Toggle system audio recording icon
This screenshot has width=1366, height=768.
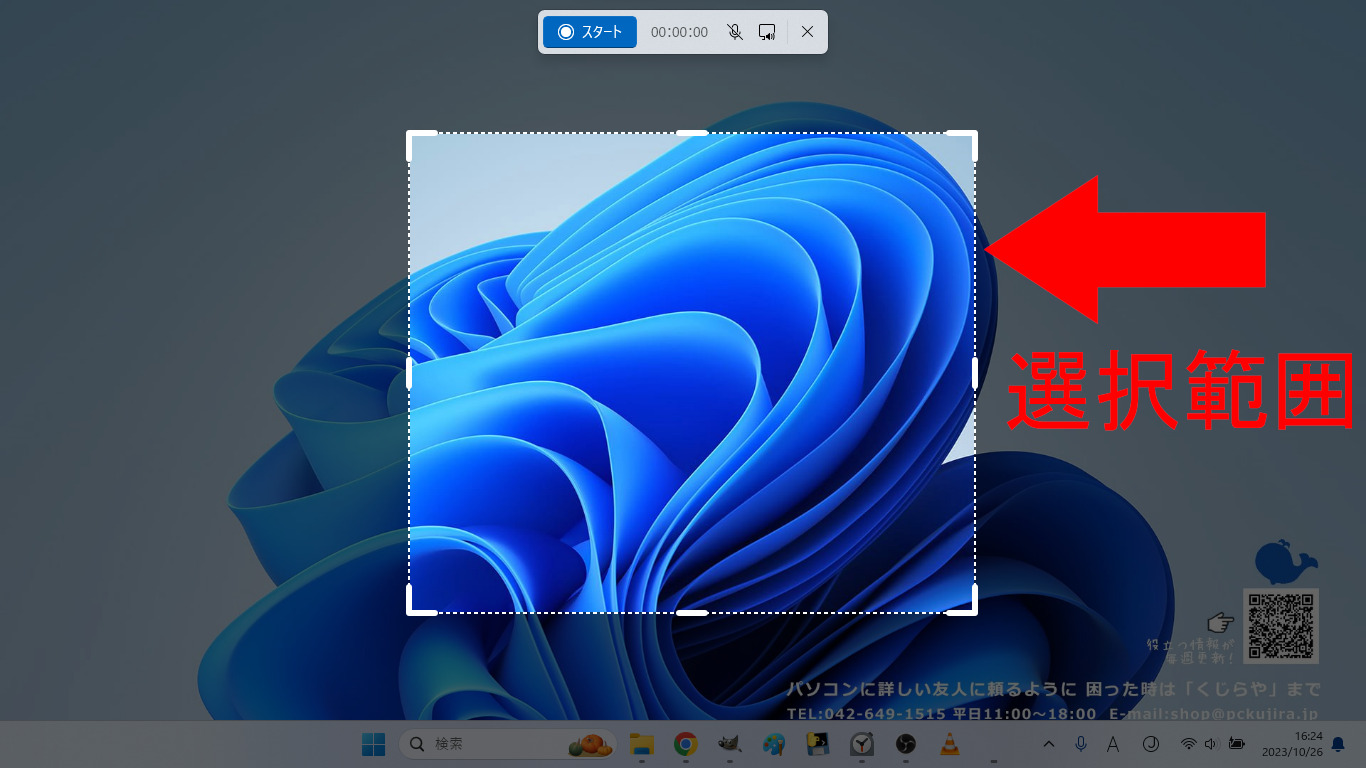pos(767,32)
